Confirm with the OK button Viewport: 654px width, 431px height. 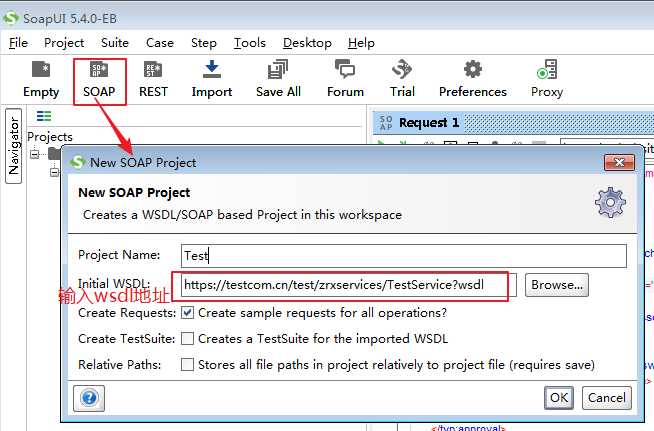tap(559, 398)
